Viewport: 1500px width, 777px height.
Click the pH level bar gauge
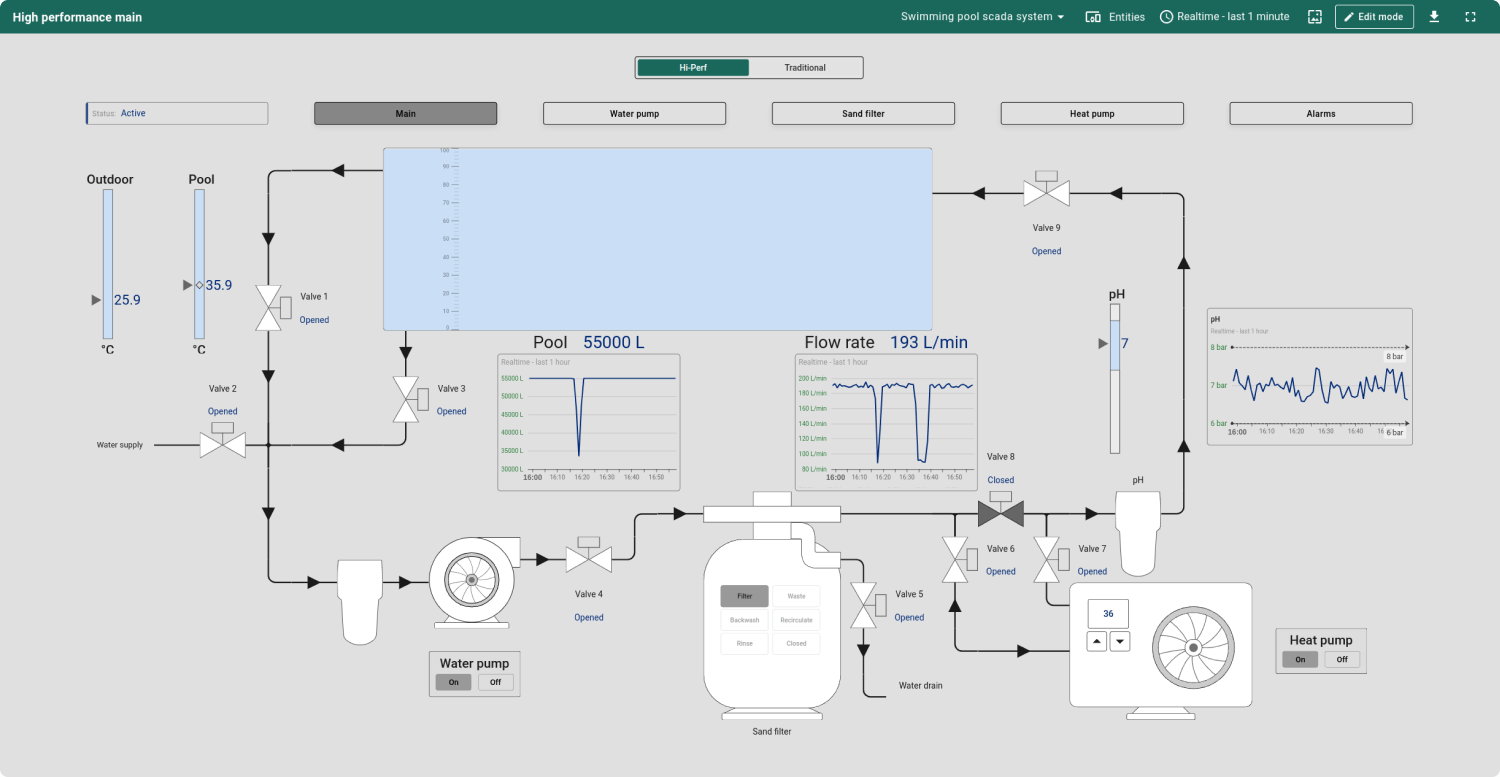(x=1115, y=379)
